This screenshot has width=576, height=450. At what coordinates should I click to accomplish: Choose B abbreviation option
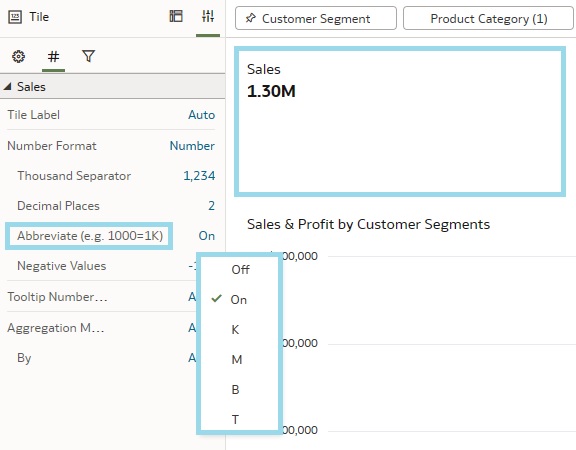[x=235, y=390]
